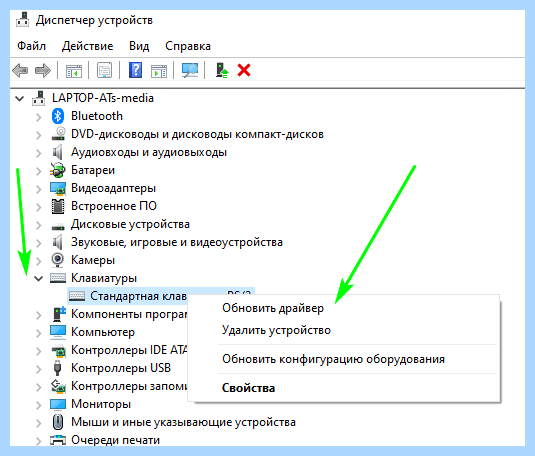Image resolution: width=535 pixels, height=456 pixels.
Task: Open the Файл menu
Action: pyautogui.click(x=31, y=46)
